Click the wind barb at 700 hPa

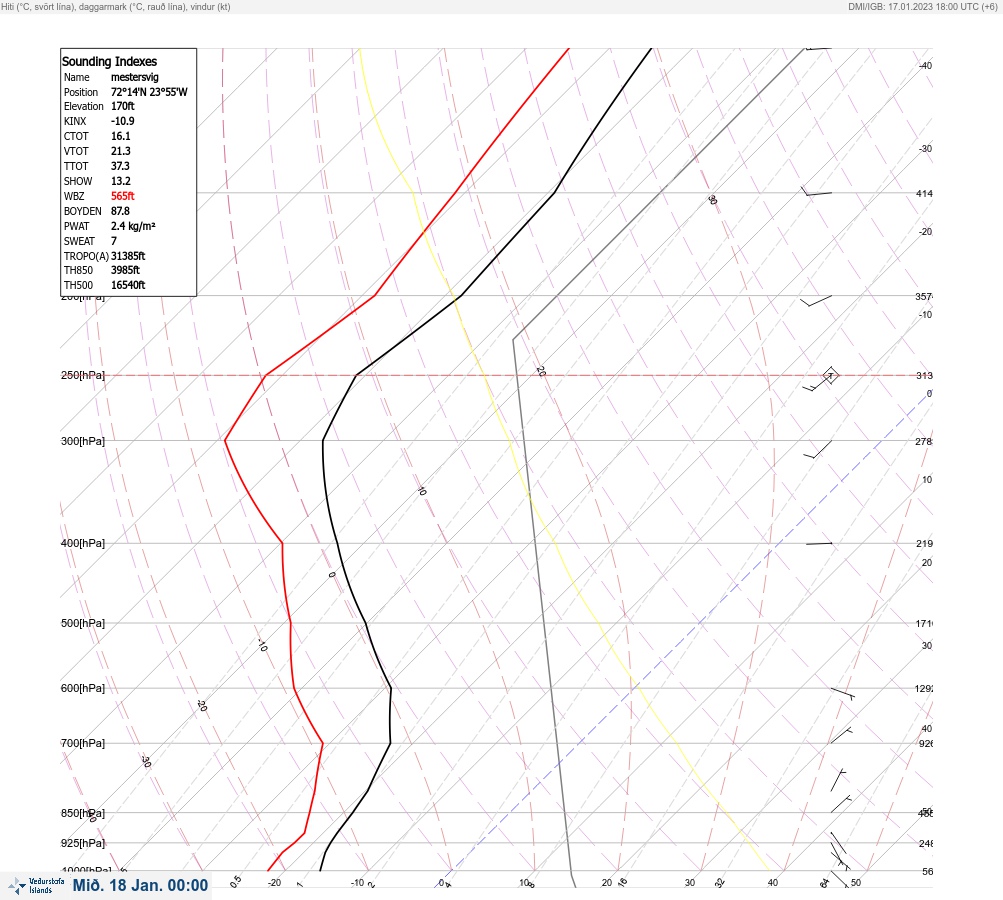(x=841, y=736)
